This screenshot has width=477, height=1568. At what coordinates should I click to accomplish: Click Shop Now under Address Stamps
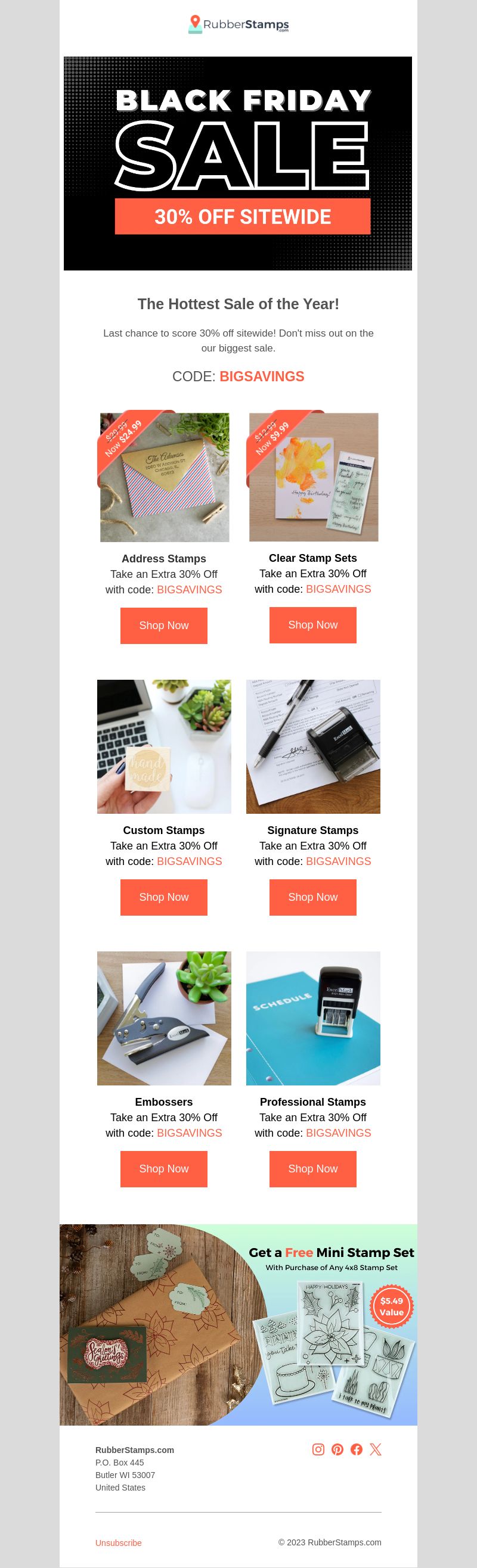(x=164, y=626)
